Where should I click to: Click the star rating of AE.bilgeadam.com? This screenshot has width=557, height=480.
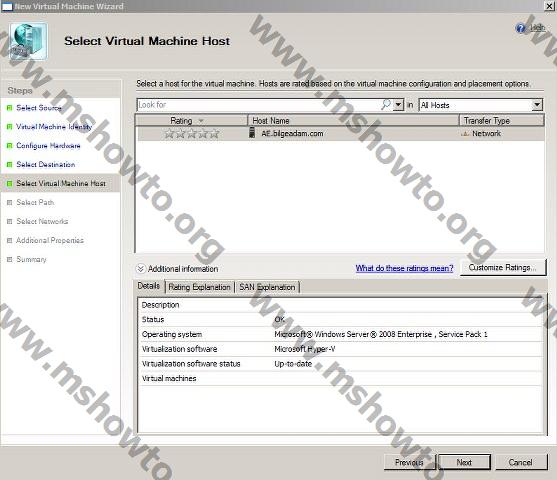[191, 134]
